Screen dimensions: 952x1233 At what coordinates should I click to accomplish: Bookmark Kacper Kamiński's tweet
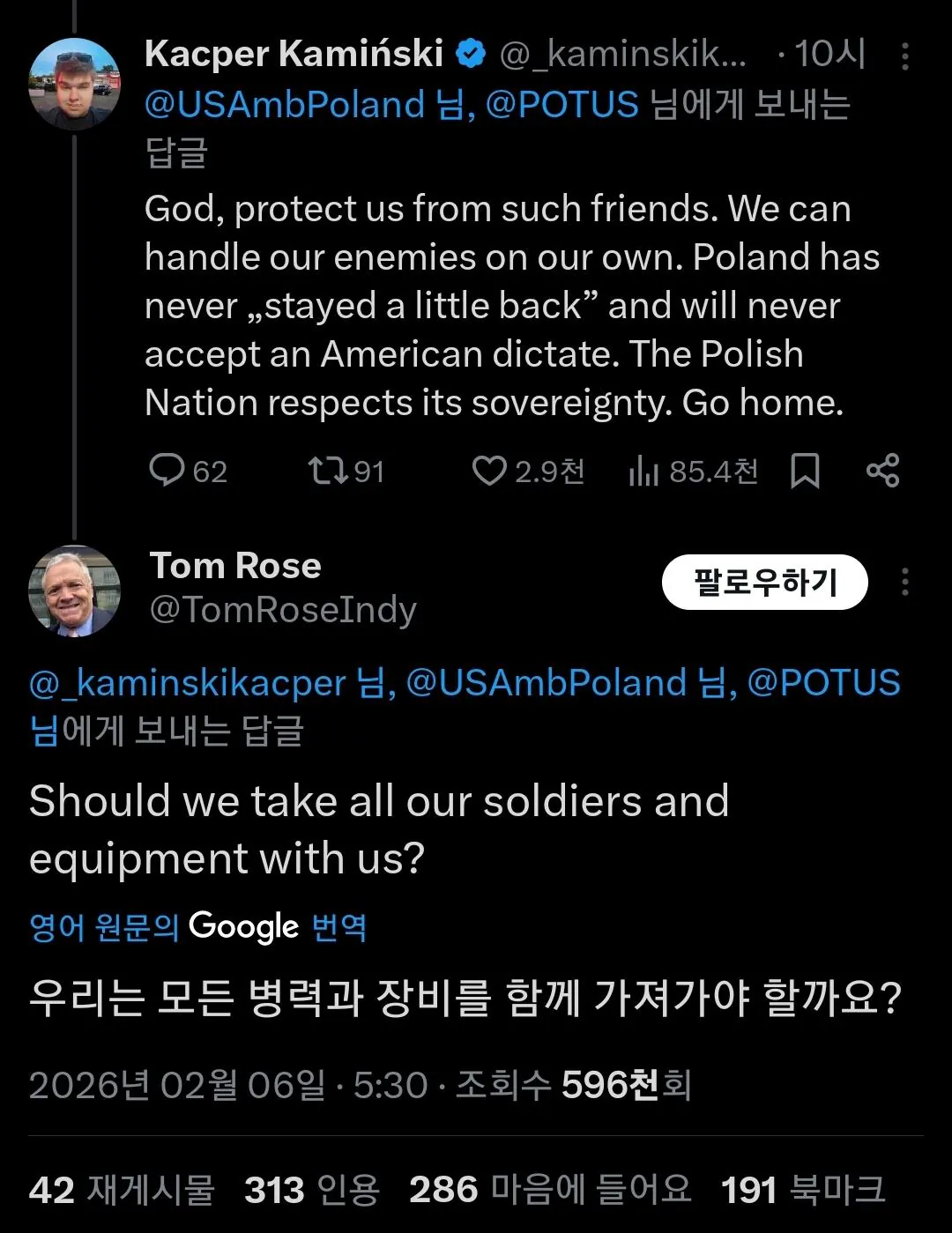pos(805,471)
